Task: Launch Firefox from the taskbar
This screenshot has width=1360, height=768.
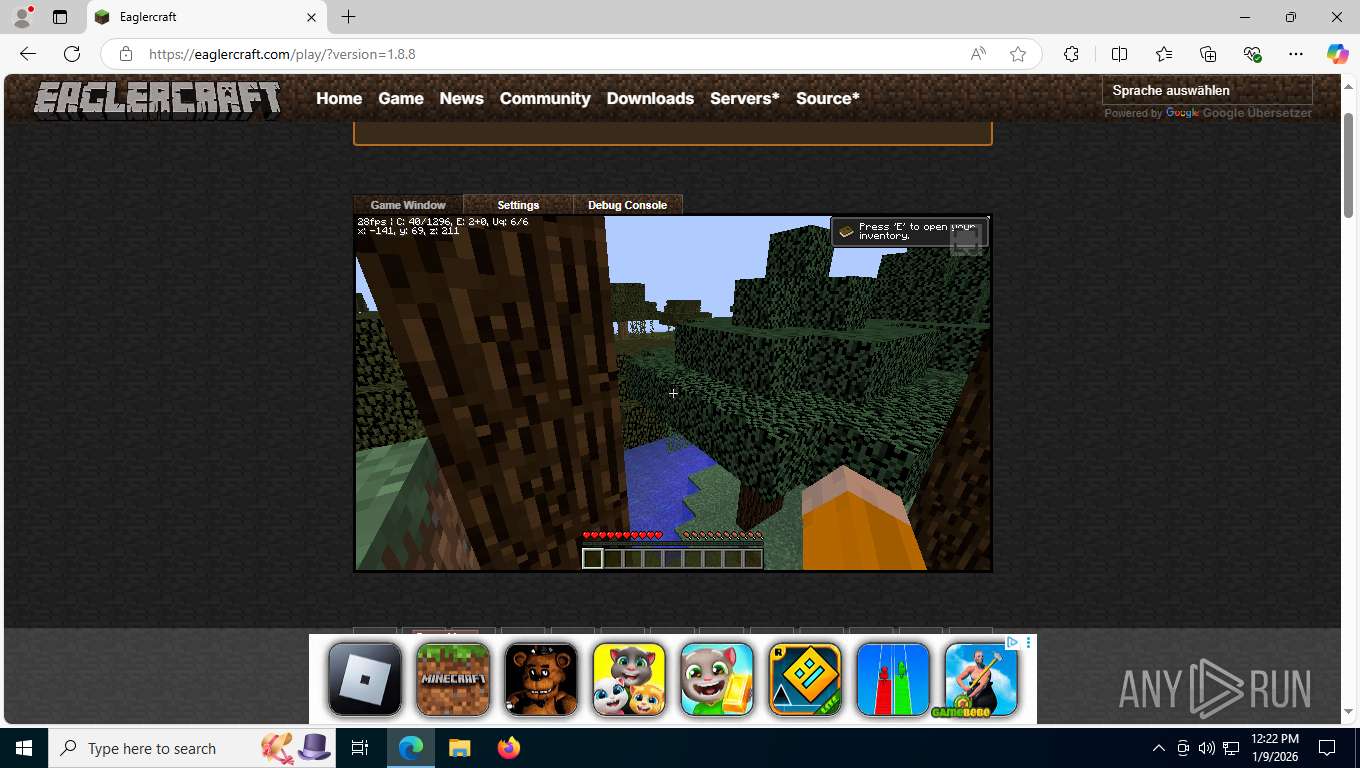Action: (509, 748)
